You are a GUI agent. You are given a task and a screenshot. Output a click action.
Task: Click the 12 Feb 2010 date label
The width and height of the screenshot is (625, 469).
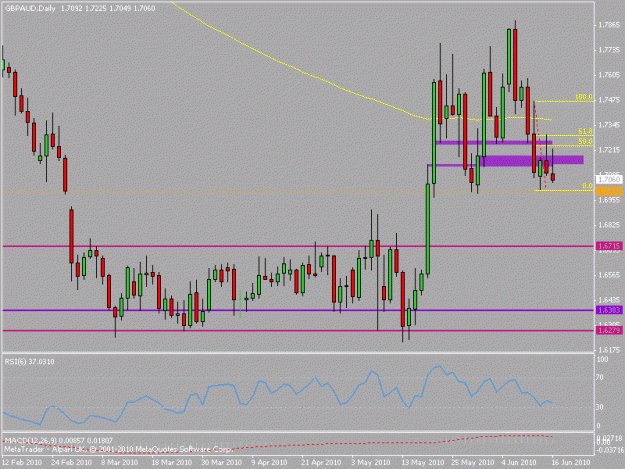coord(22,462)
